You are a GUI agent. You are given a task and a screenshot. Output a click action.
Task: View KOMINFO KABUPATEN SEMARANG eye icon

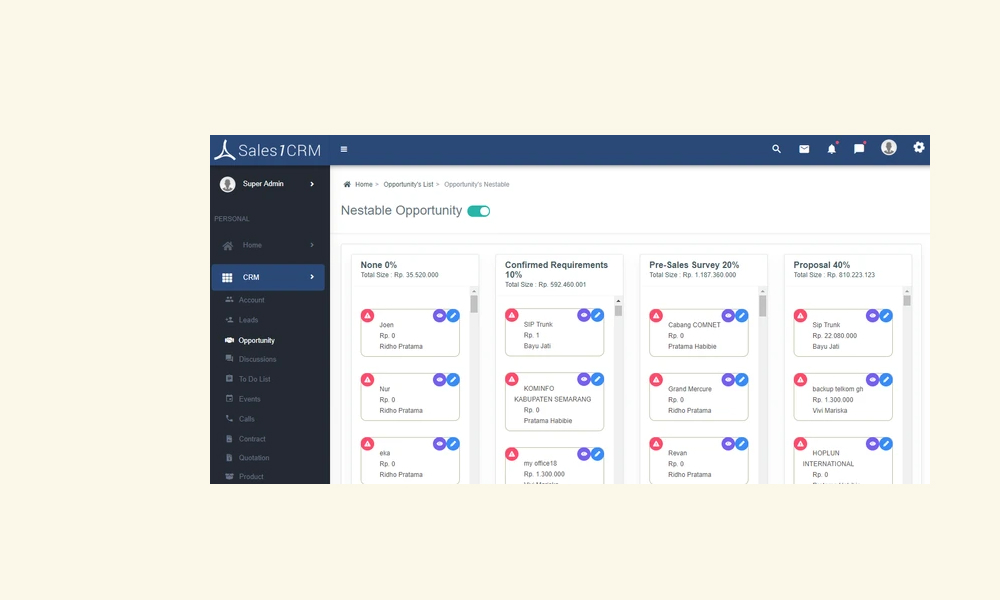click(584, 379)
